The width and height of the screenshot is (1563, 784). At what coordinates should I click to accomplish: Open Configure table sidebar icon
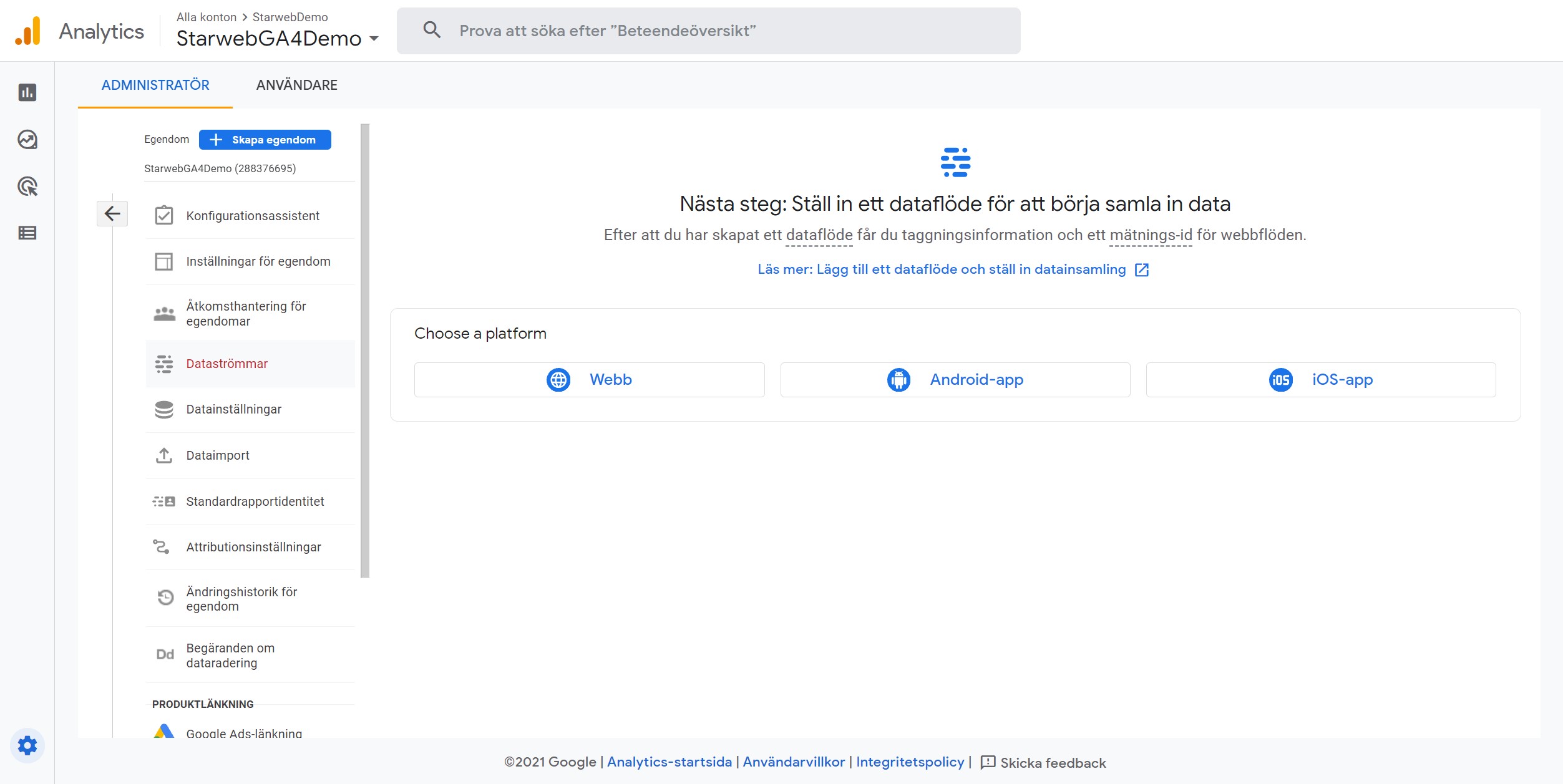click(27, 233)
